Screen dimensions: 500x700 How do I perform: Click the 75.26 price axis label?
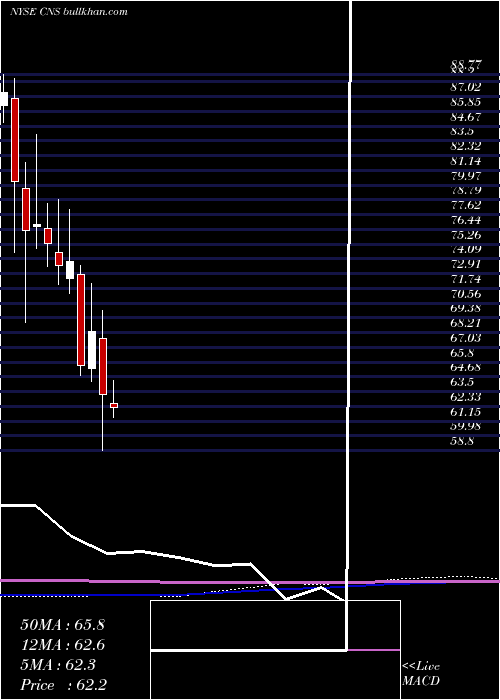[x=466, y=235]
